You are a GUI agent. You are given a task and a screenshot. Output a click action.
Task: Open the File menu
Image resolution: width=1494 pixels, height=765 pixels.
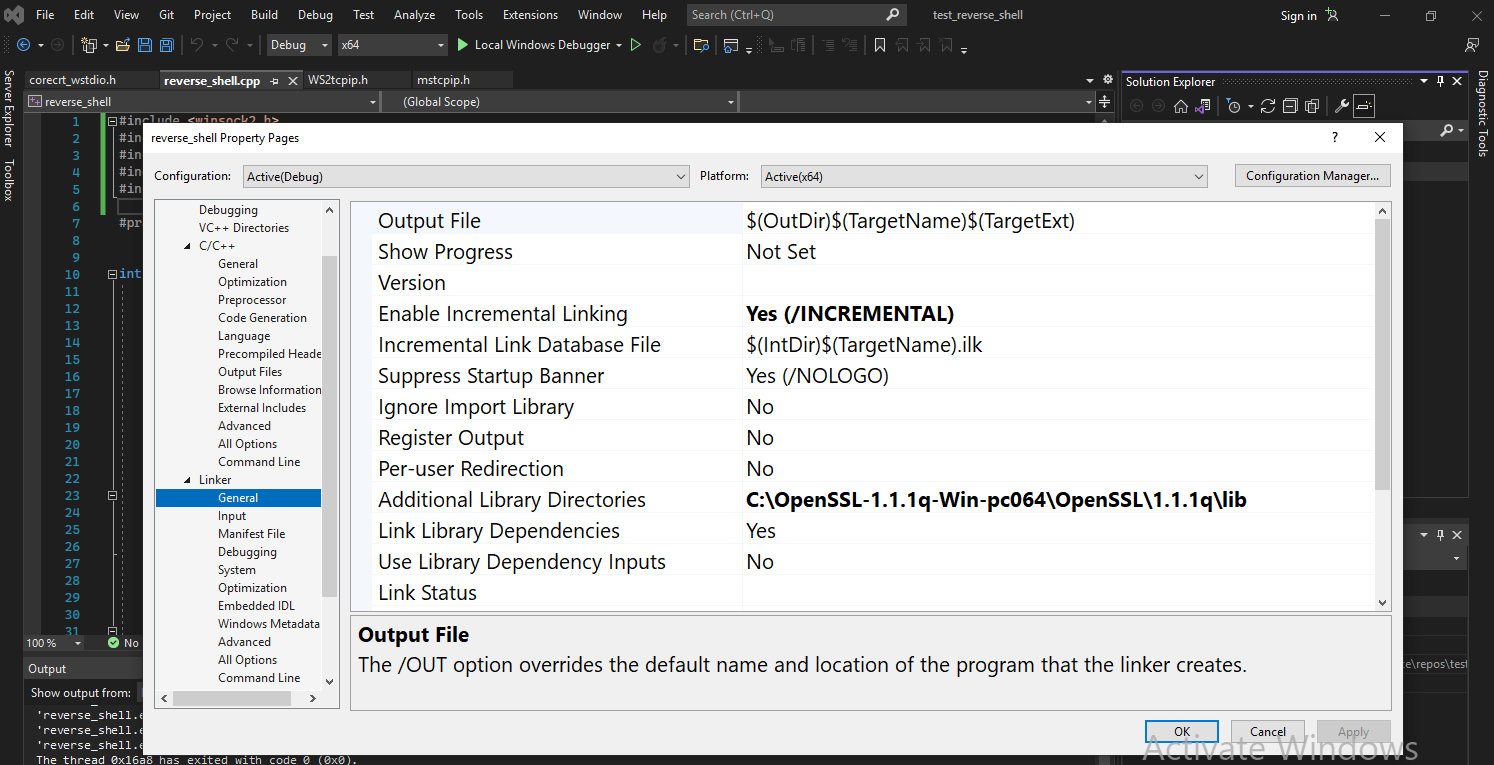45,15
